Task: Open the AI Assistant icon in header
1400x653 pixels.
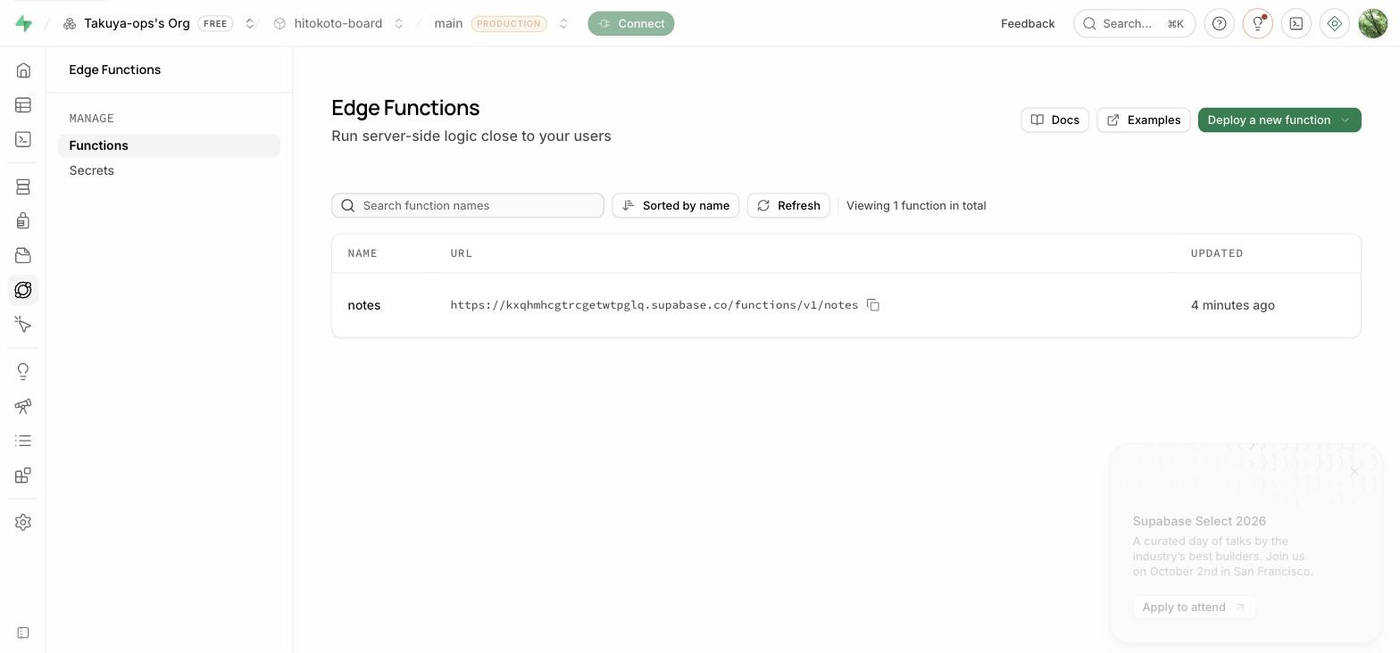Action: click(1335, 23)
